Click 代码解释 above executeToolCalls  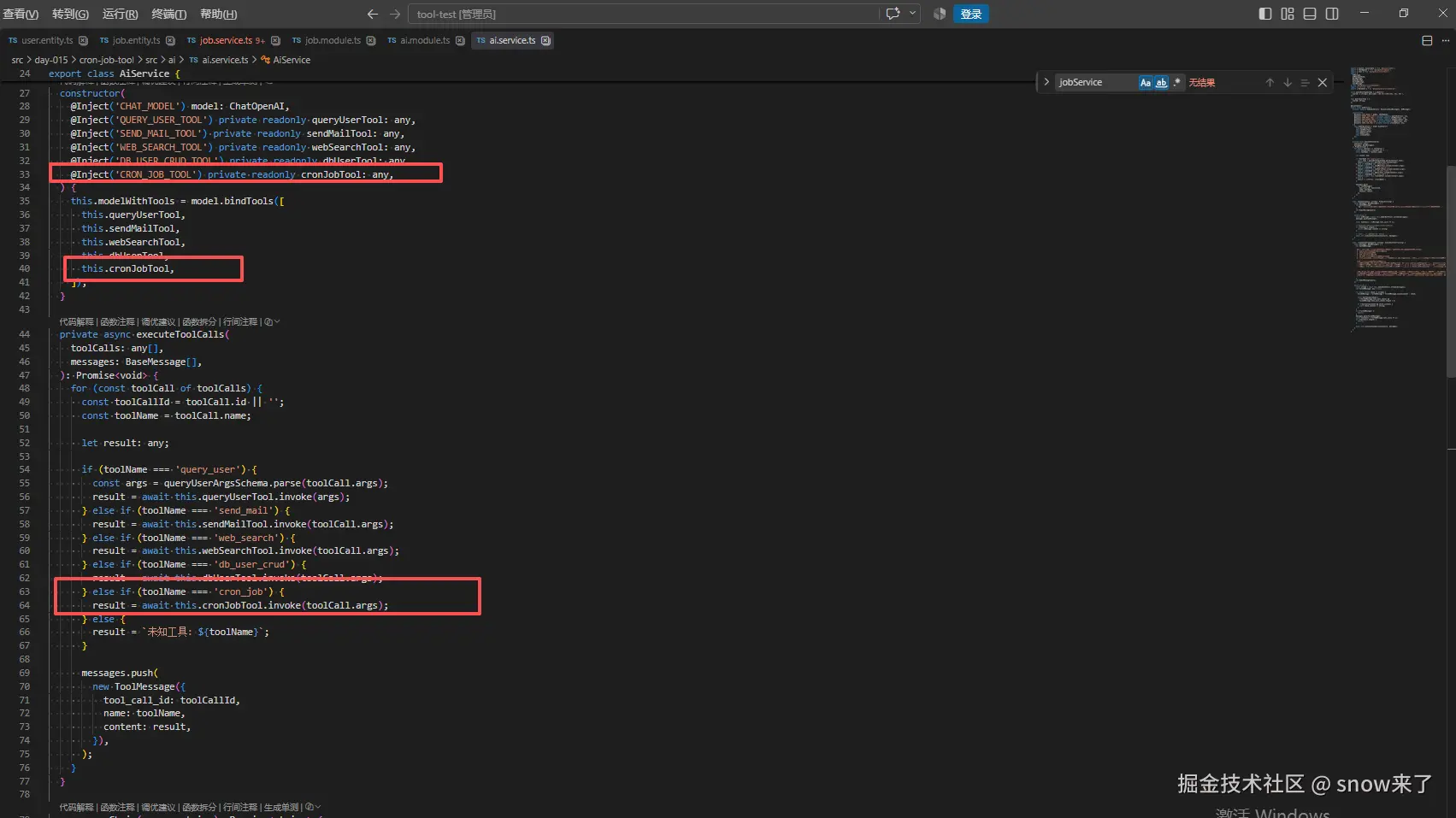[77, 322]
